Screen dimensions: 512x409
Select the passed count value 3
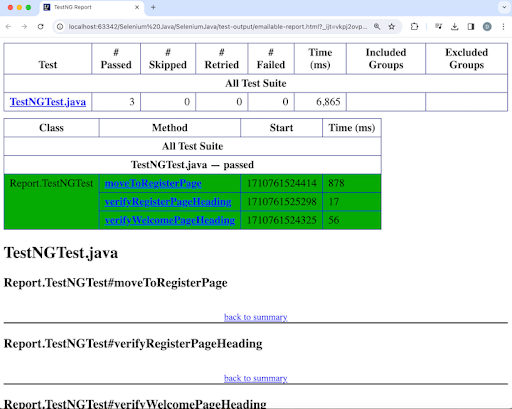pyautogui.click(x=132, y=102)
